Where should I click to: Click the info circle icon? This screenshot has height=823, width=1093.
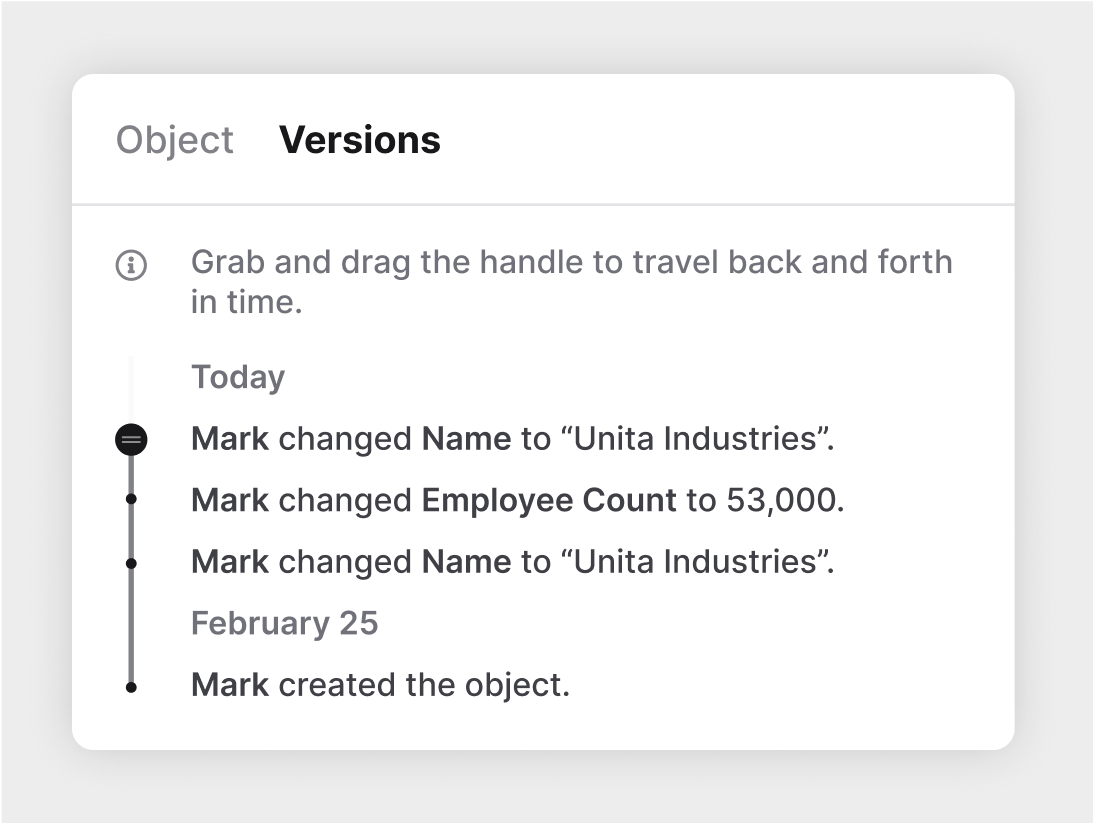[x=131, y=265]
